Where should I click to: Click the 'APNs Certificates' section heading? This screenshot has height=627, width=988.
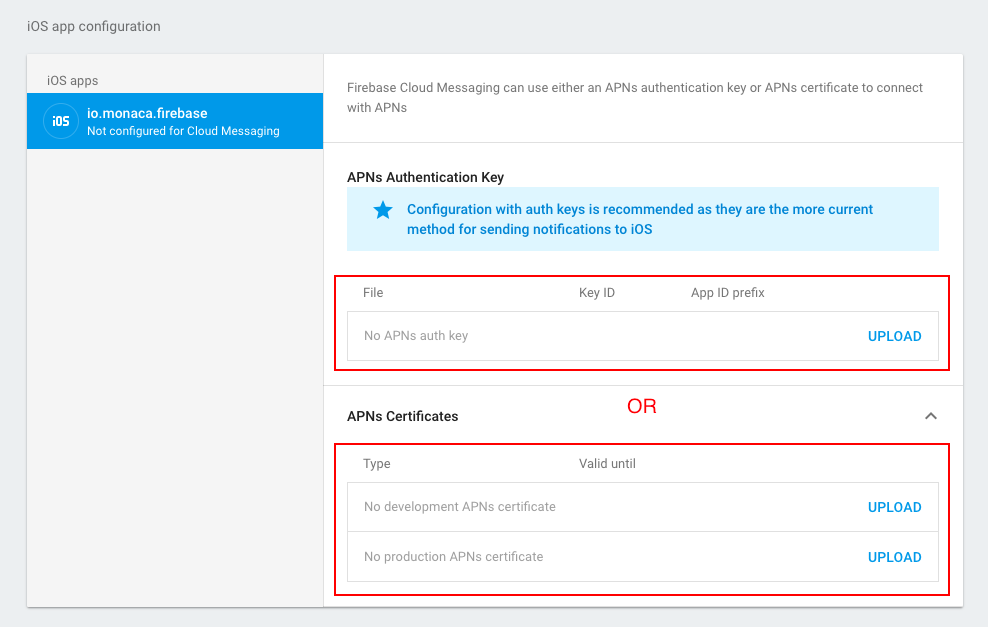(402, 416)
